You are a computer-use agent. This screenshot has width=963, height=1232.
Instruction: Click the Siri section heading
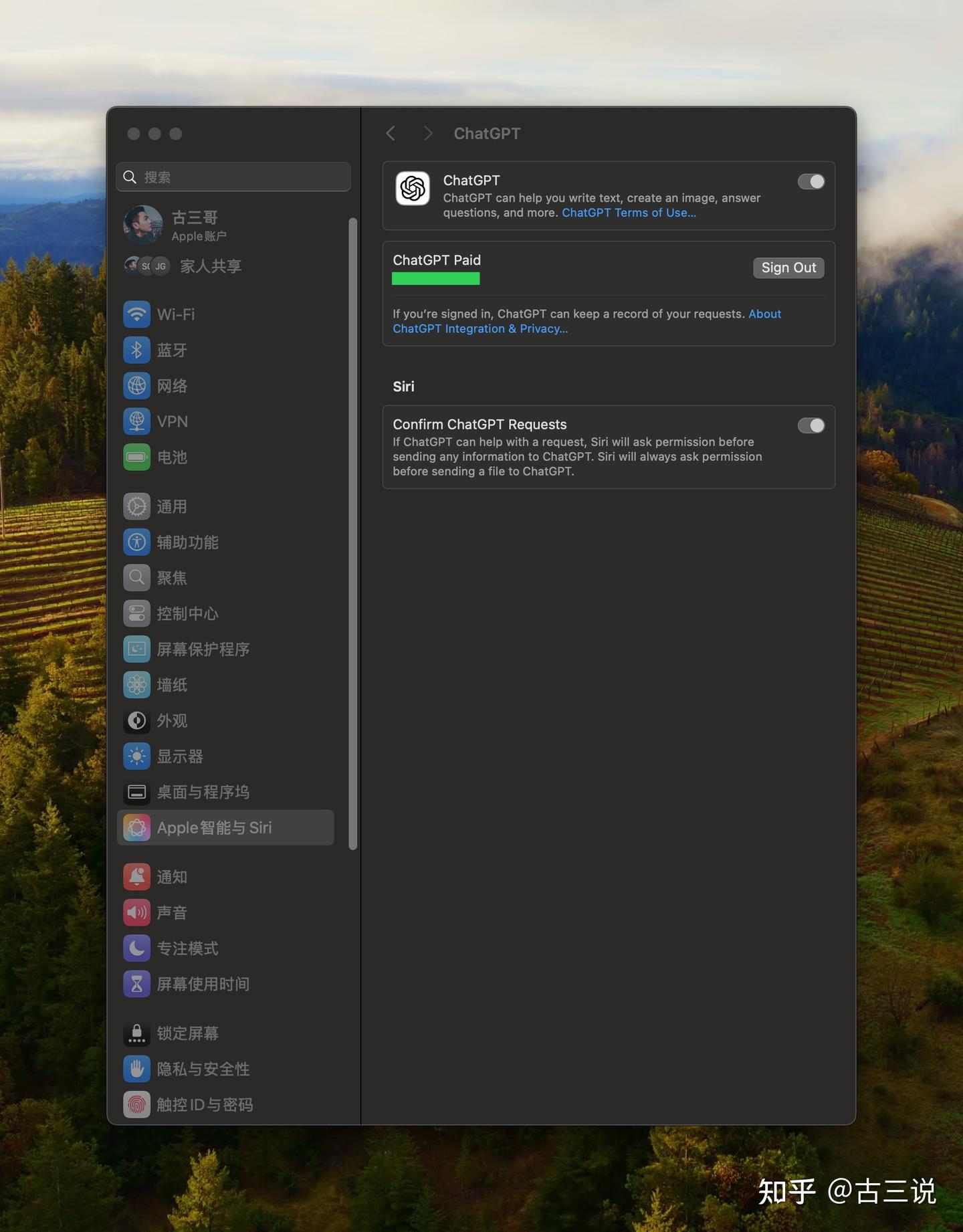(x=403, y=387)
